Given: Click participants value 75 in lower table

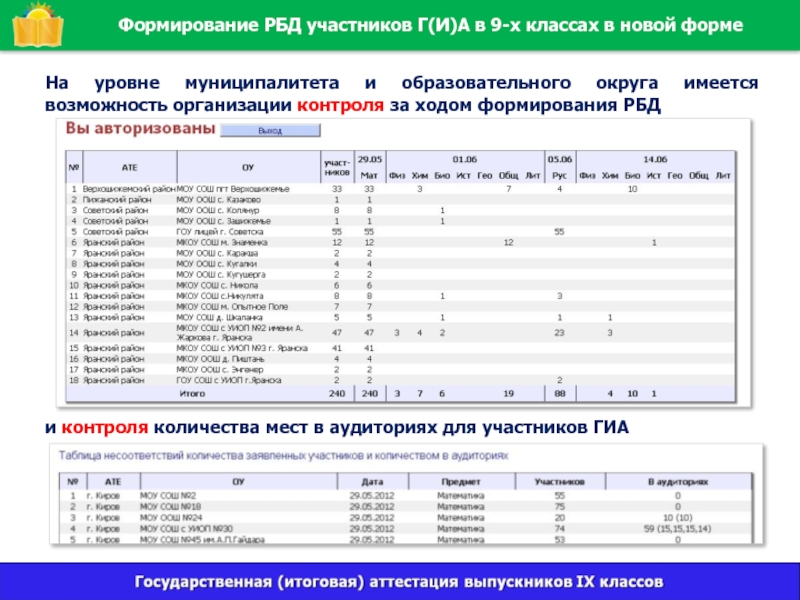Looking at the screenshot, I should tap(560, 507).
